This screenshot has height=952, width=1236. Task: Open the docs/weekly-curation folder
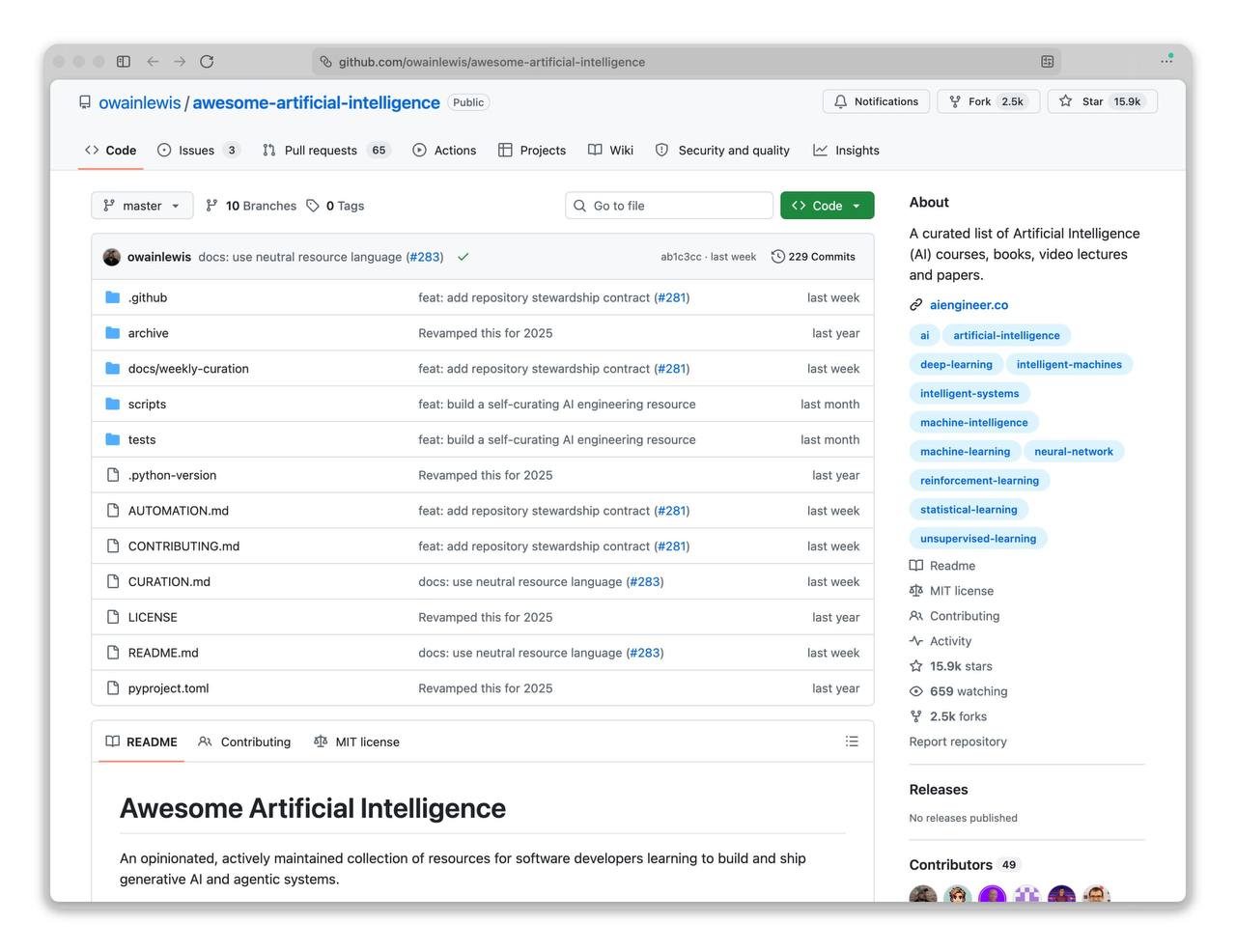tap(188, 369)
